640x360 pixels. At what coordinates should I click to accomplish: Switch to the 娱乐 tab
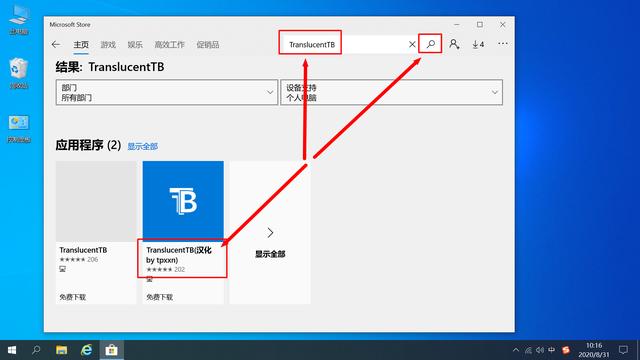pos(135,44)
